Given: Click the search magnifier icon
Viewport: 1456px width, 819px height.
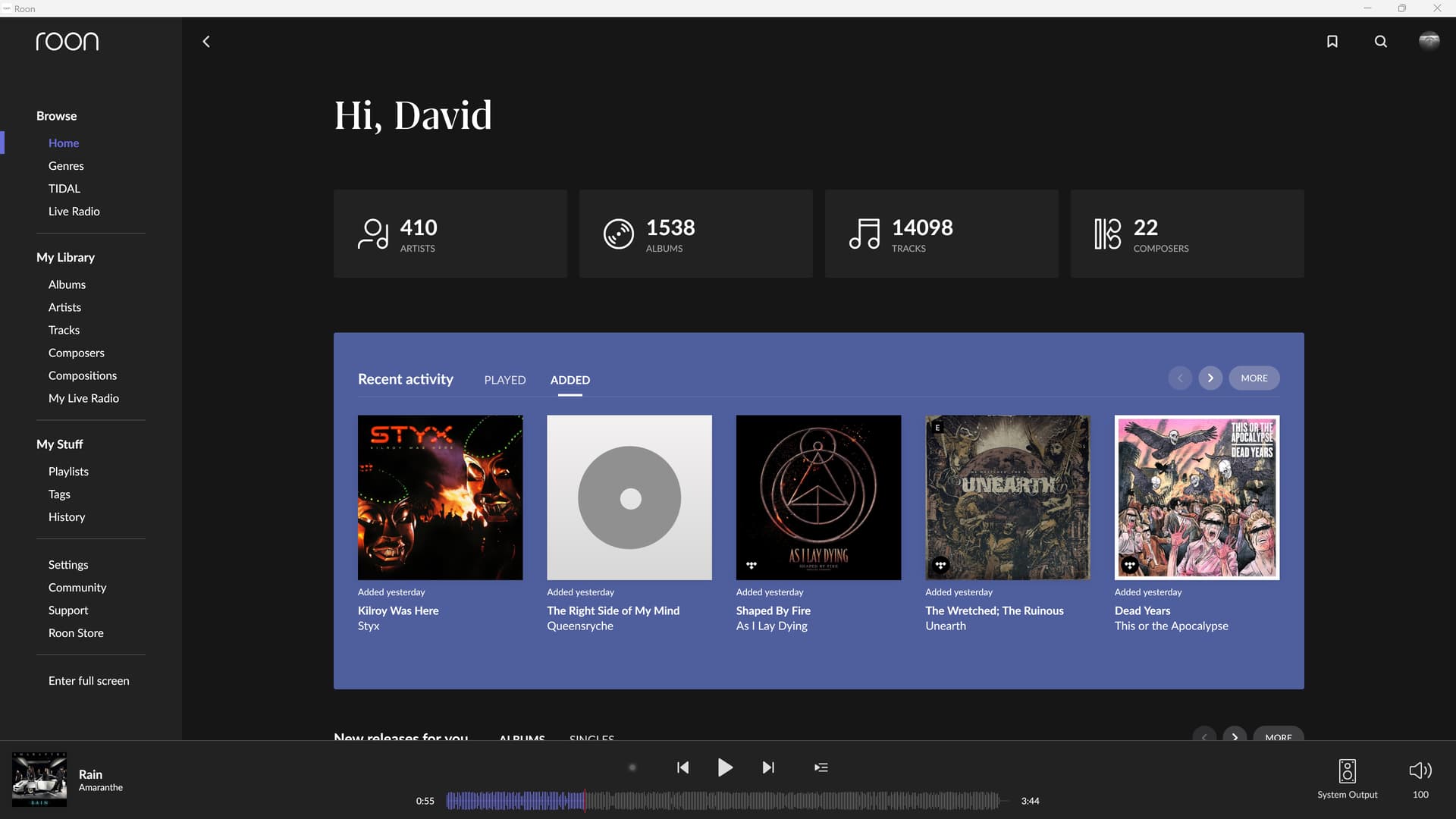Looking at the screenshot, I should pyautogui.click(x=1380, y=42).
